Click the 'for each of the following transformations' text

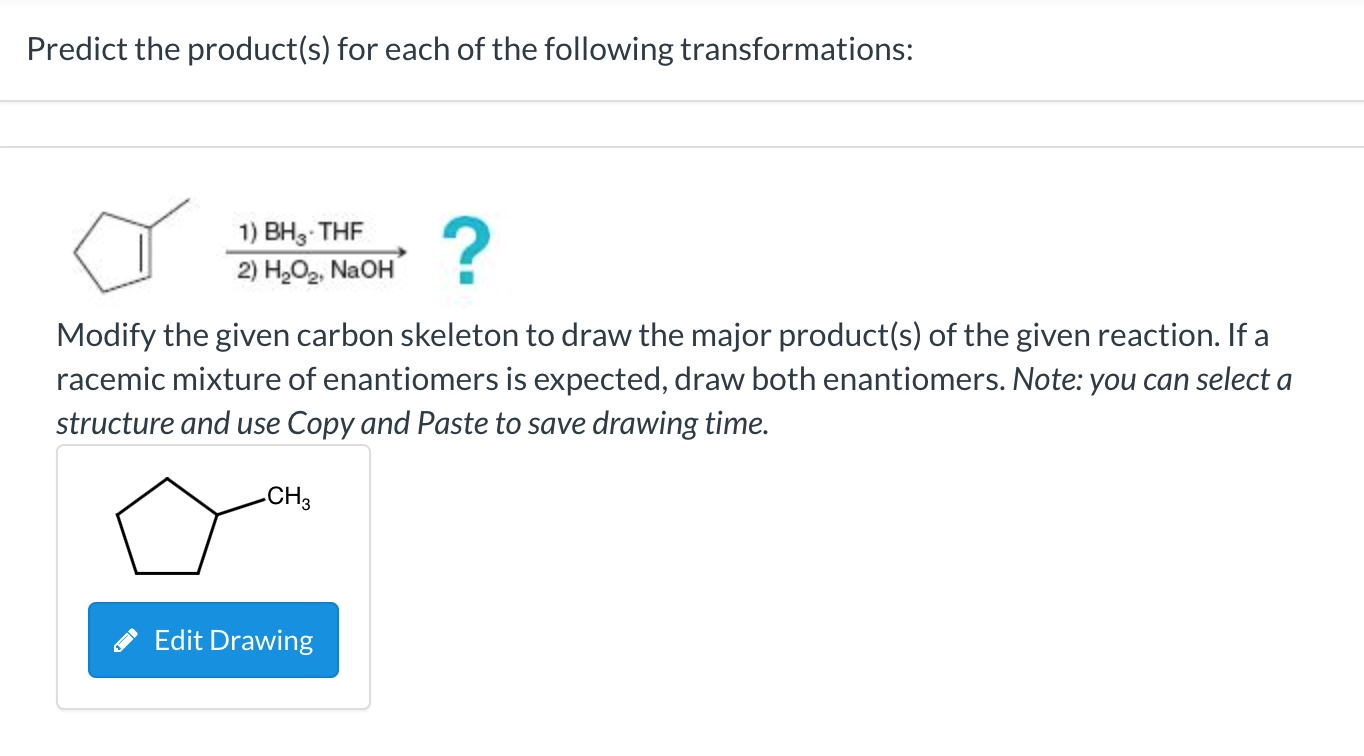coord(625,49)
